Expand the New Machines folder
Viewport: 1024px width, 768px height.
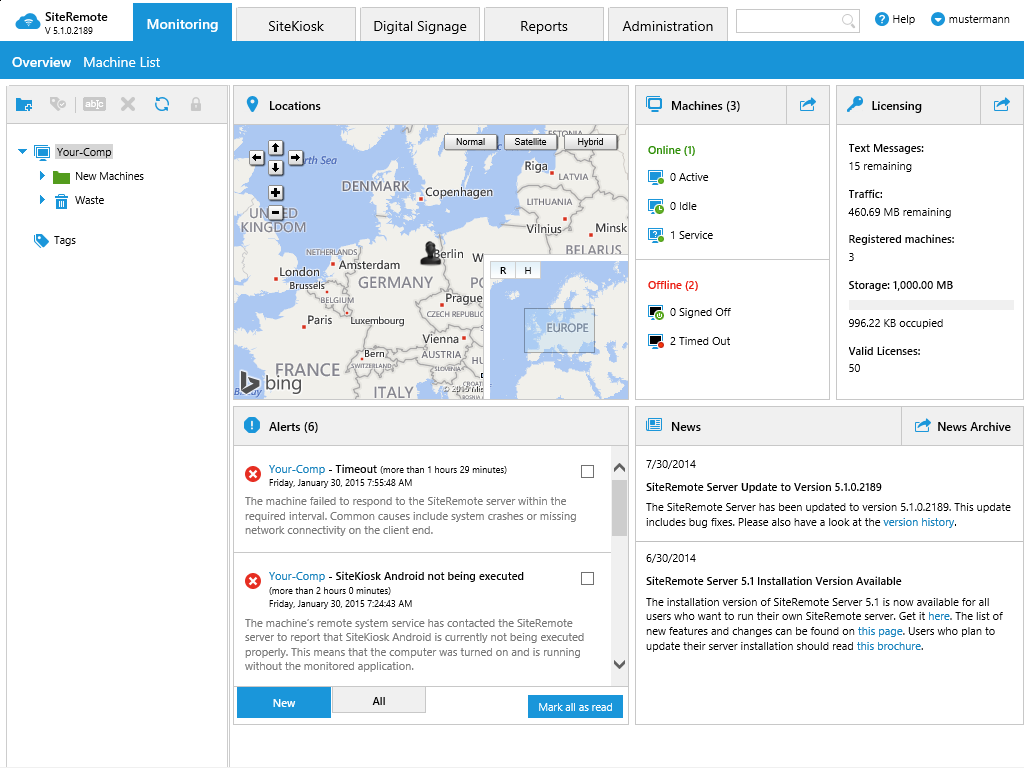[42, 176]
